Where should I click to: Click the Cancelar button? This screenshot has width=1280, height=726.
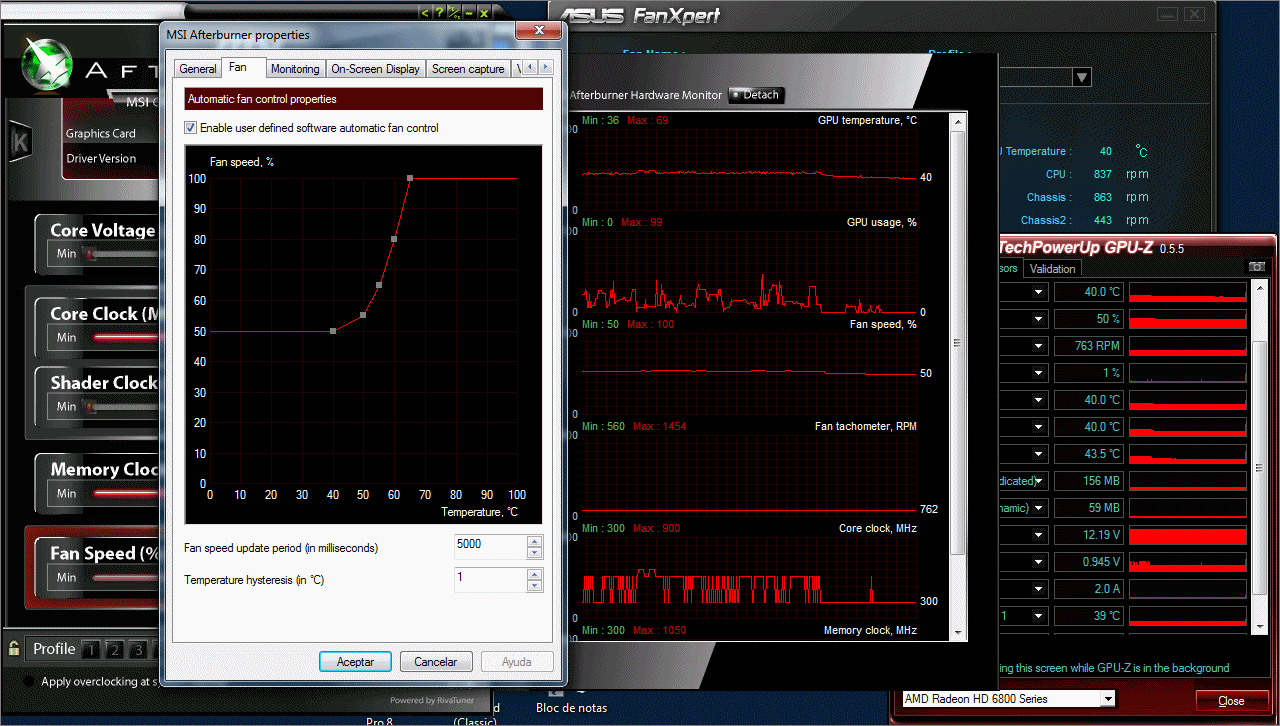(436, 662)
